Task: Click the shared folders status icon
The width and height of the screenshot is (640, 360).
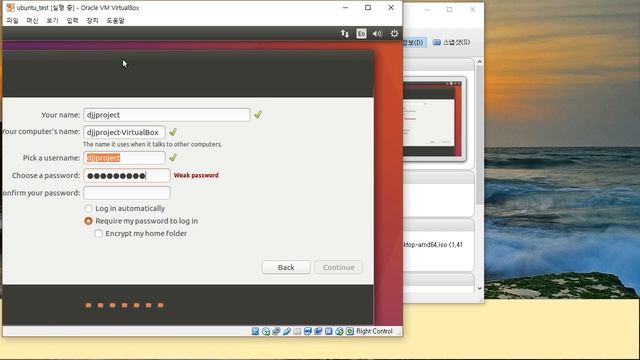Action: pyautogui.click(x=297, y=331)
